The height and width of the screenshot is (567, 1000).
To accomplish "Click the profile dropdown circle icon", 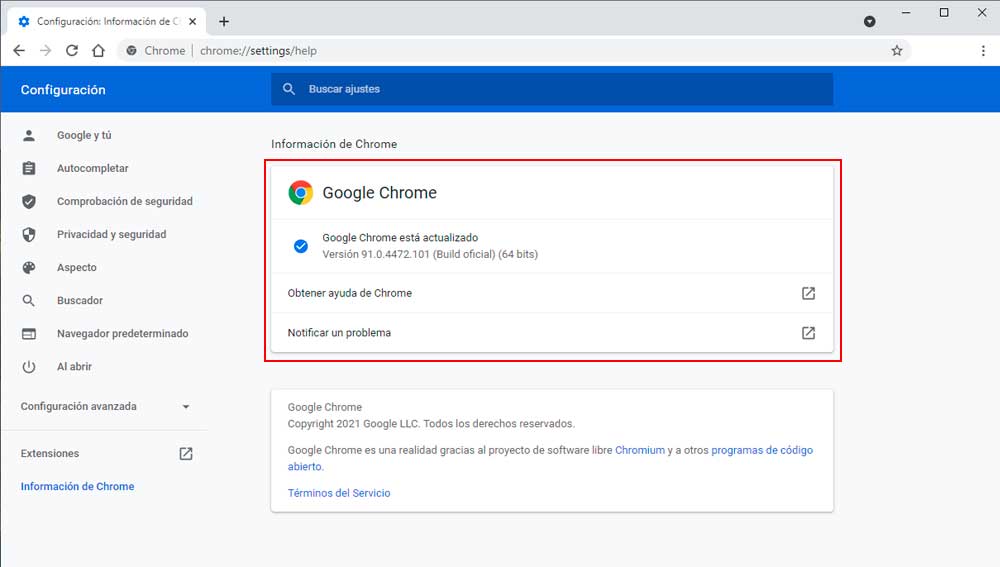I will pyautogui.click(x=869, y=22).
